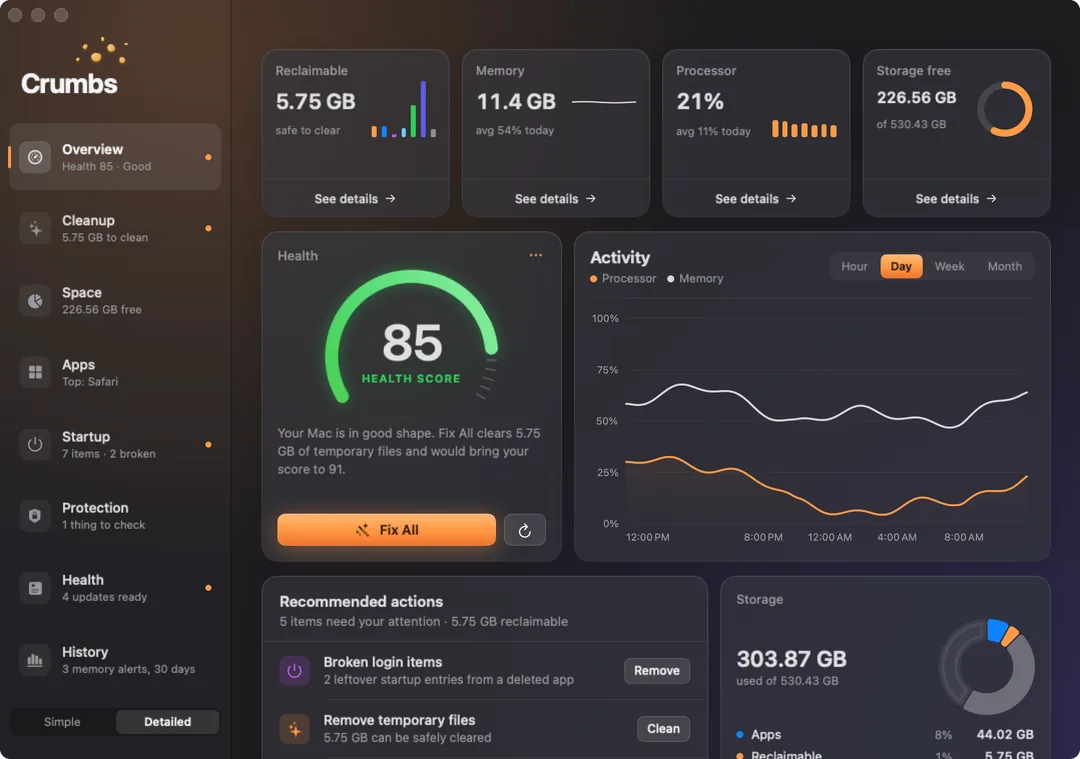Click the Apps blue legend dot in Storage
The height and width of the screenshot is (759, 1080).
click(740, 735)
